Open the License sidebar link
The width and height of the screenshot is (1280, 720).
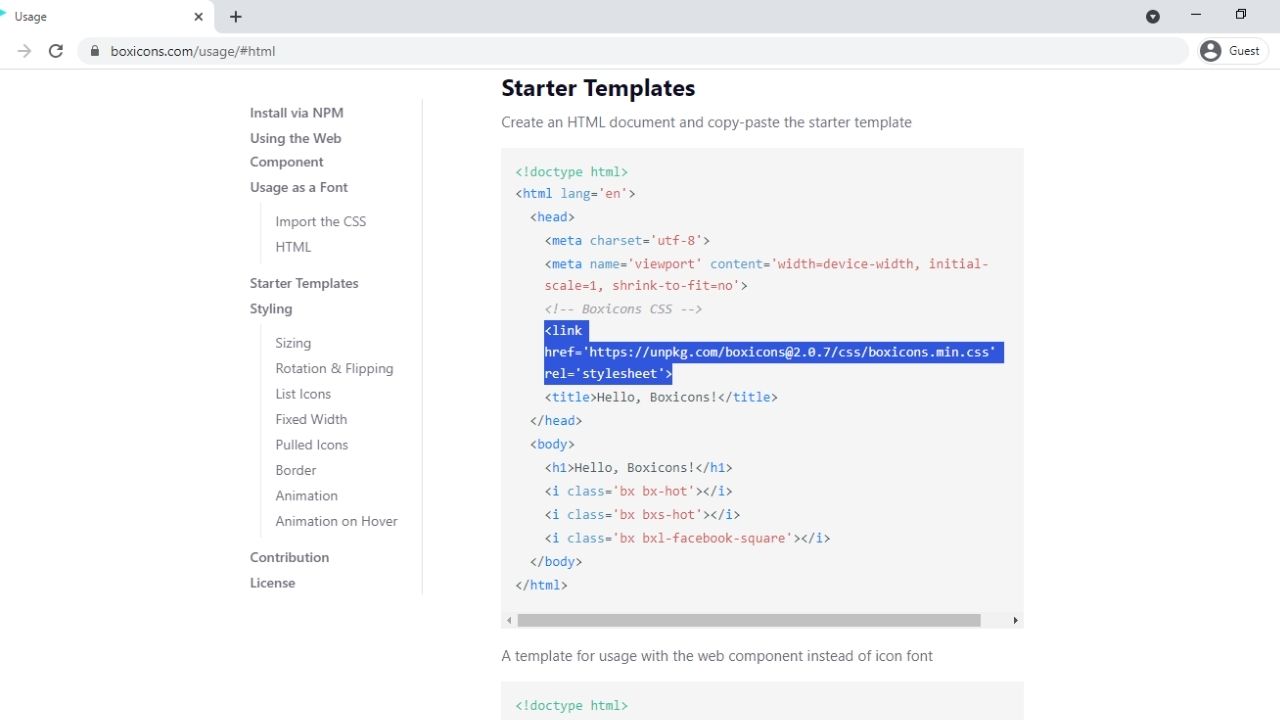272,583
